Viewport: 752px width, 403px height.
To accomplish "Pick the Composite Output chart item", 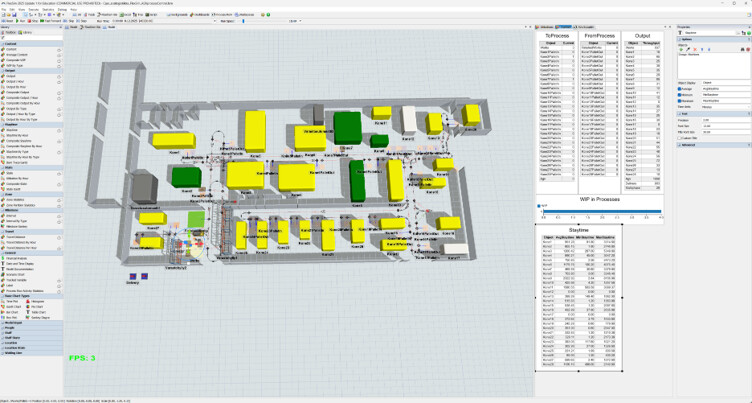I will tap(18, 92).
